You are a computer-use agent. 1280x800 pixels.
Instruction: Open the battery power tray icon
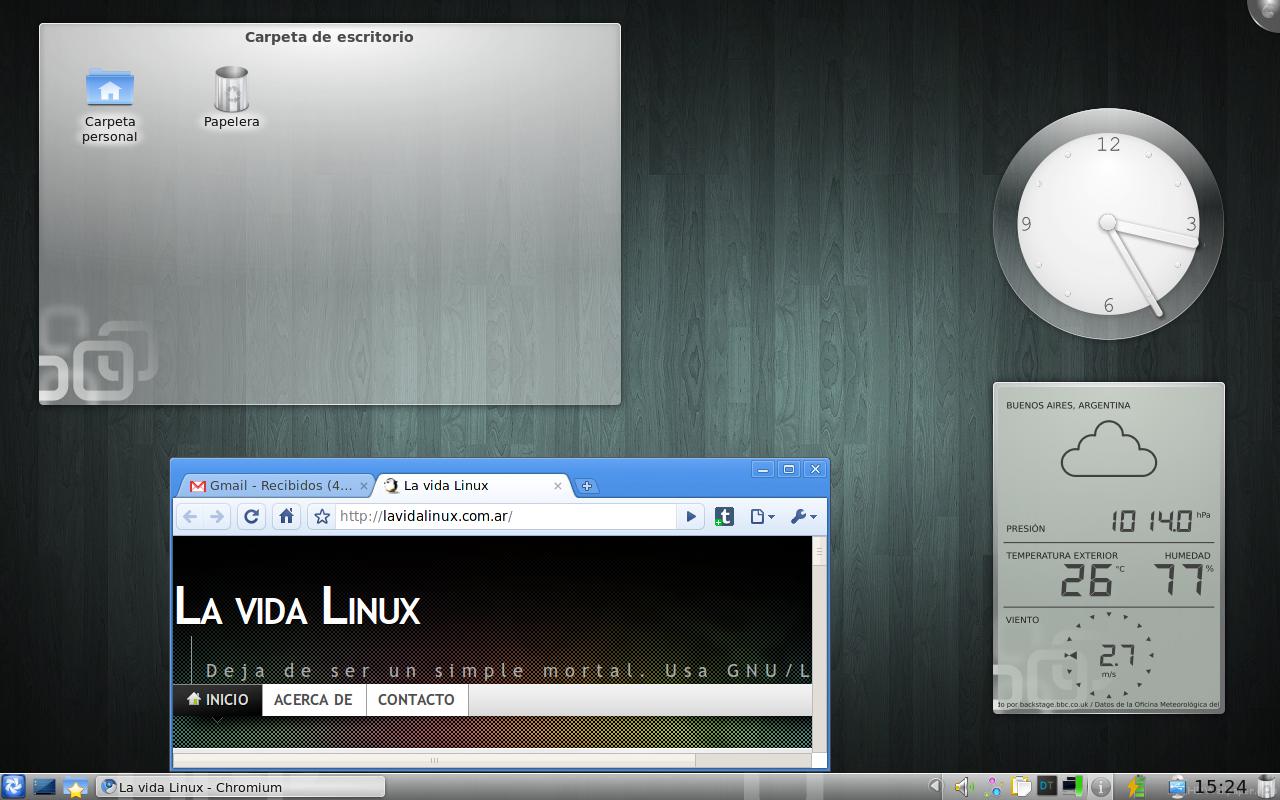tap(1136, 787)
